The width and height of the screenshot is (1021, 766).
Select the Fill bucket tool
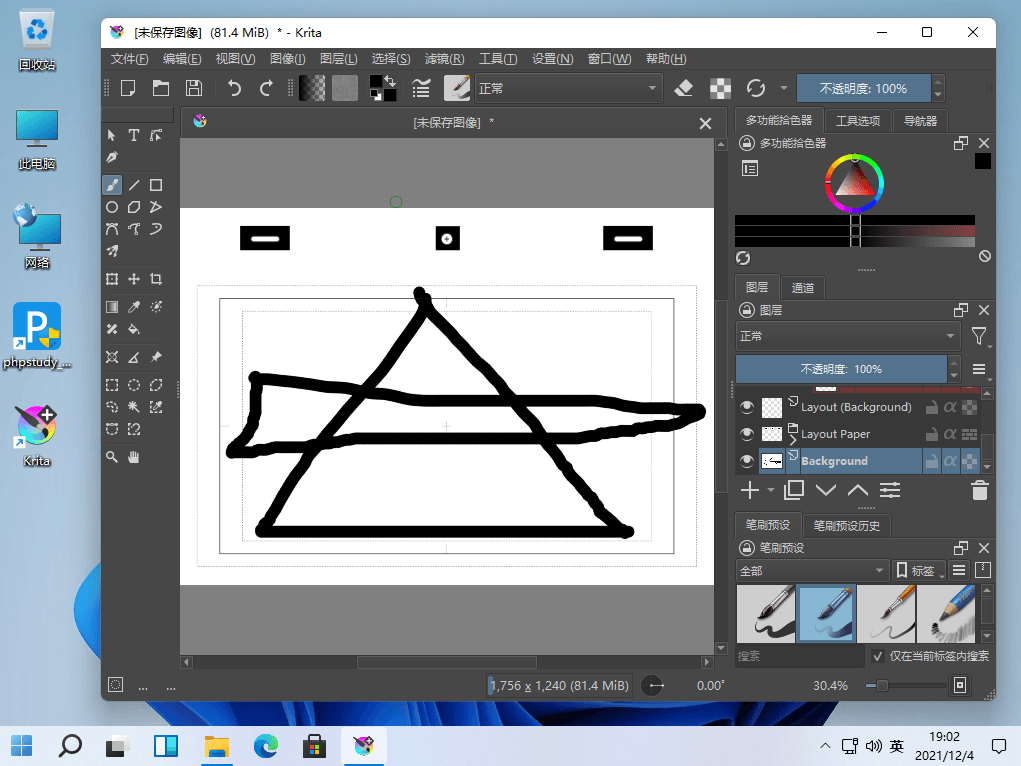[x=134, y=329]
